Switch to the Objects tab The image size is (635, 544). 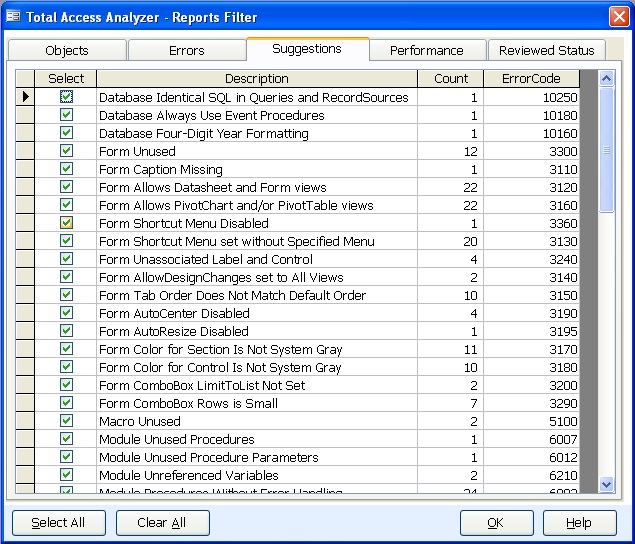(67, 50)
